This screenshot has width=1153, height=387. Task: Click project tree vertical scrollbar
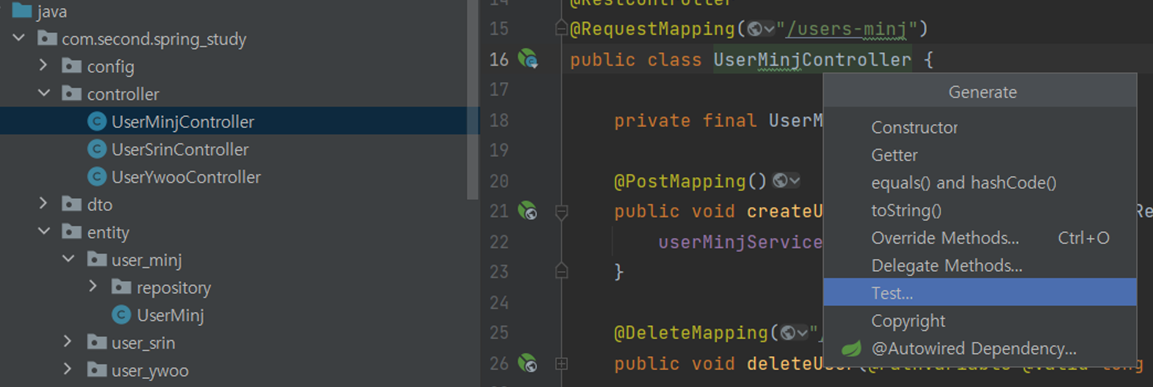473,99
